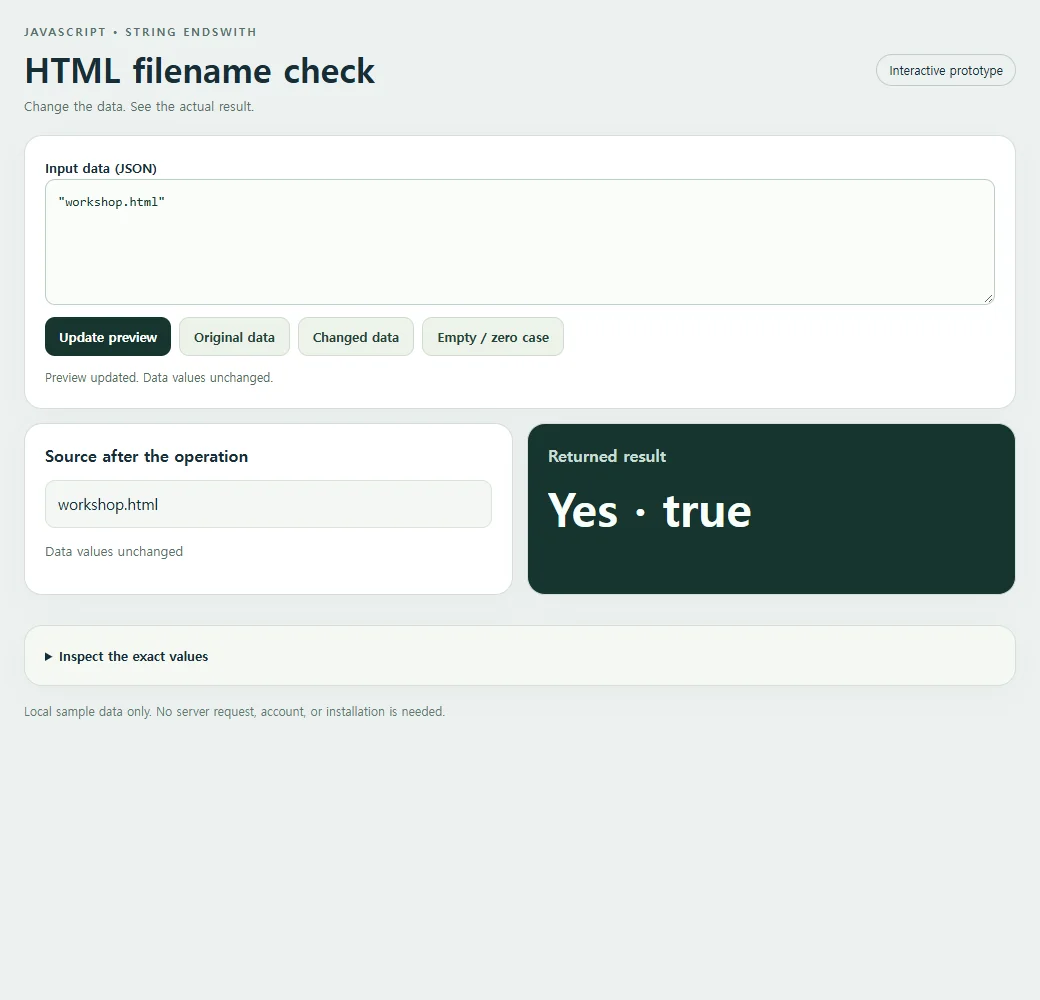Image resolution: width=1040 pixels, height=1000 pixels.
Task: Click the textarea resize handle corner
Action: point(988,299)
